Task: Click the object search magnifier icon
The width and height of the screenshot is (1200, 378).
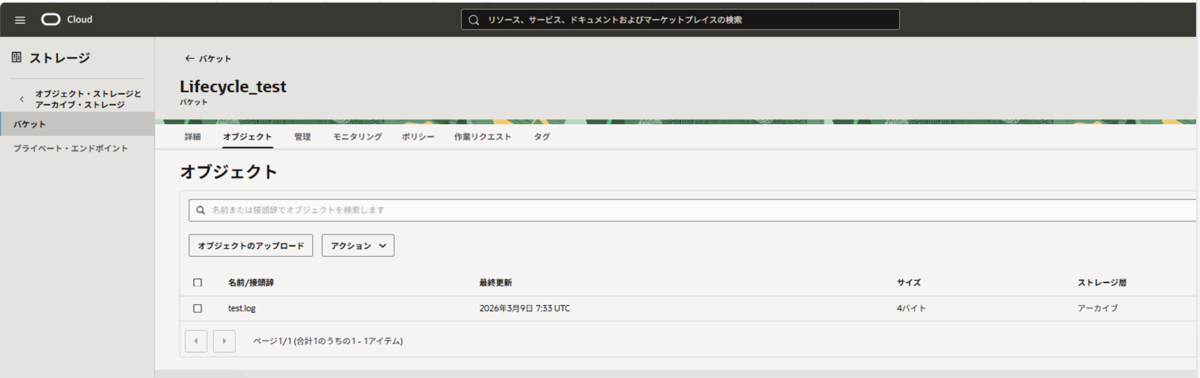Action: coord(201,210)
